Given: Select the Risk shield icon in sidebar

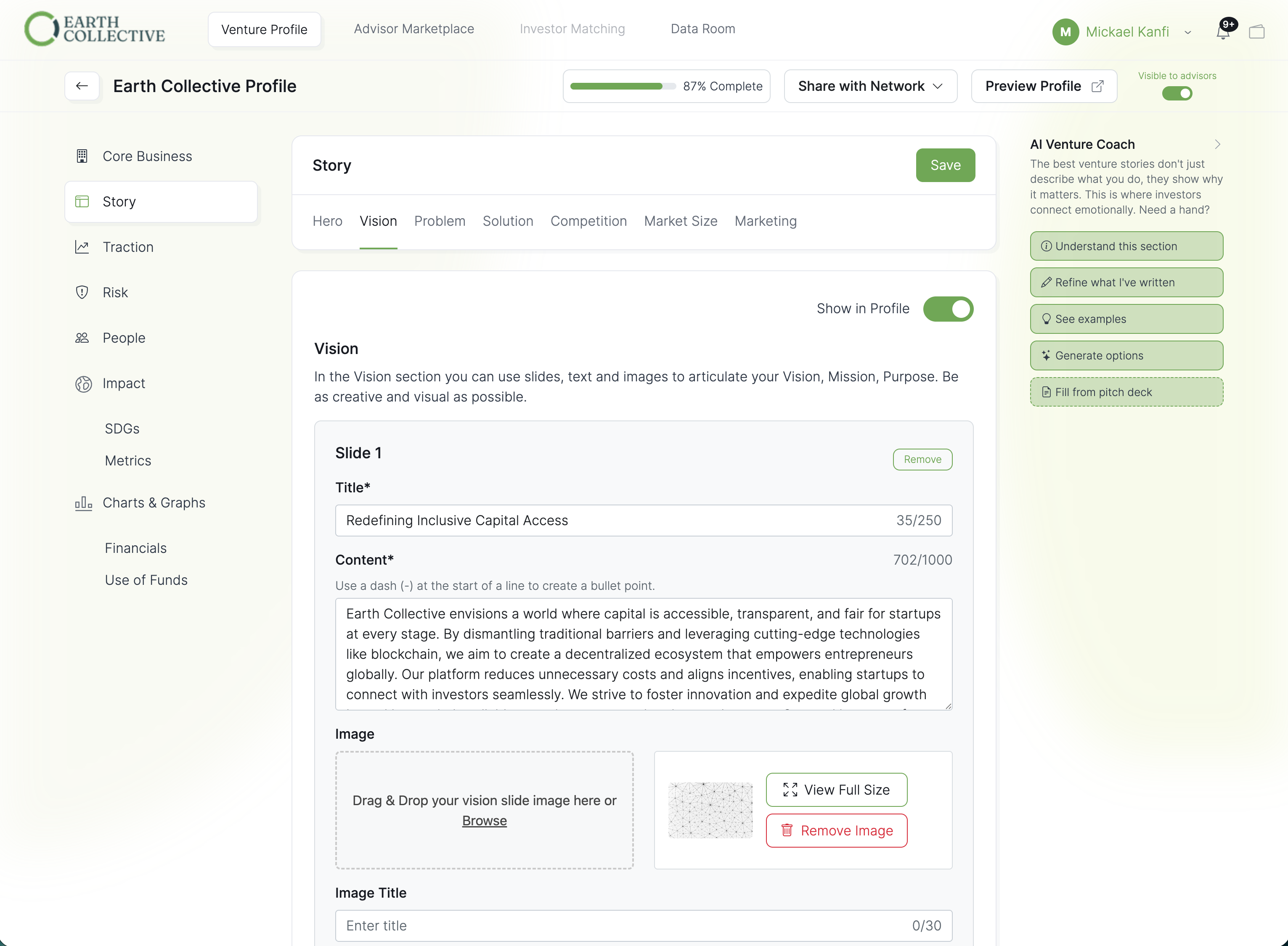Looking at the screenshot, I should pos(82,292).
